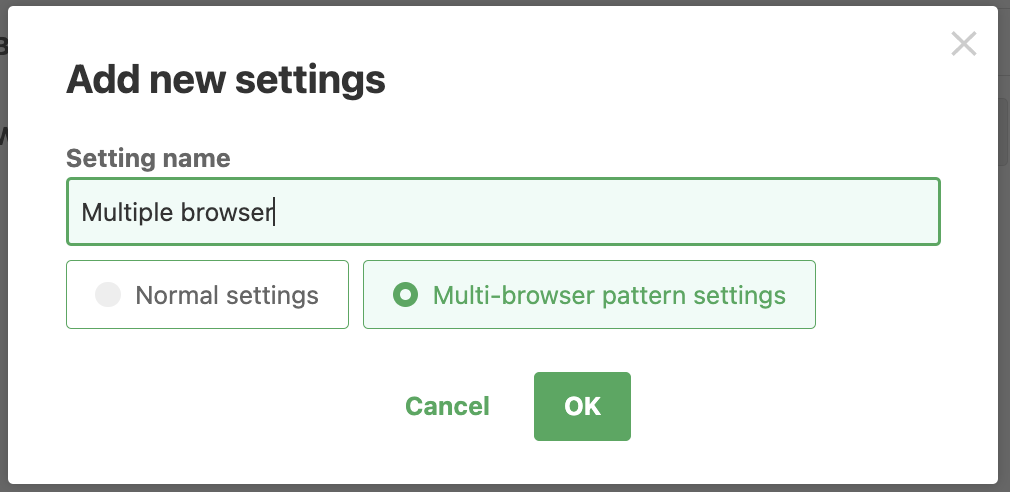Confirm new settings with OK
1010x492 pixels.
pyautogui.click(x=582, y=406)
